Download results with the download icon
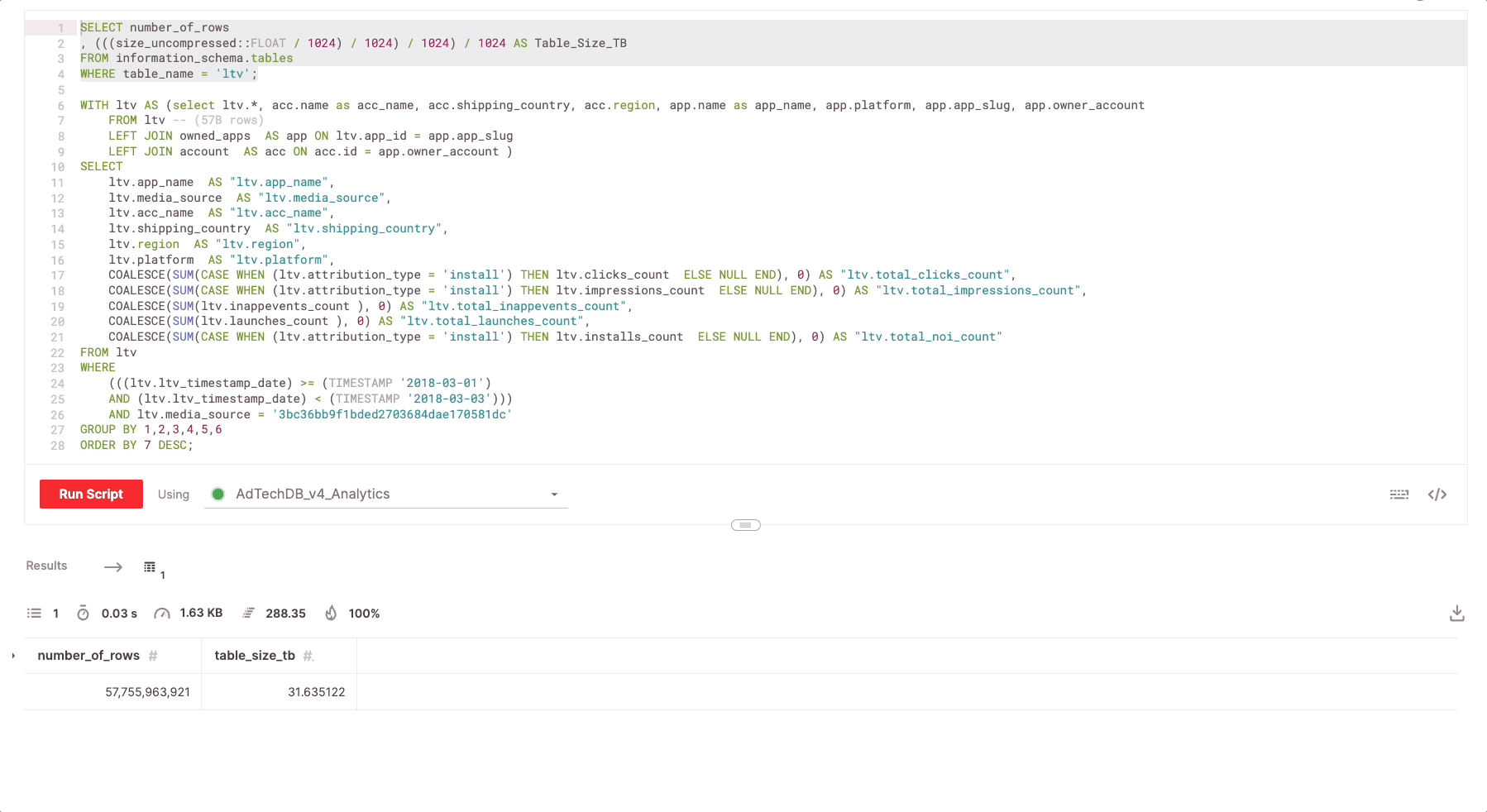Viewport: 1487px width, 812px height. [x=1457, y=613]
